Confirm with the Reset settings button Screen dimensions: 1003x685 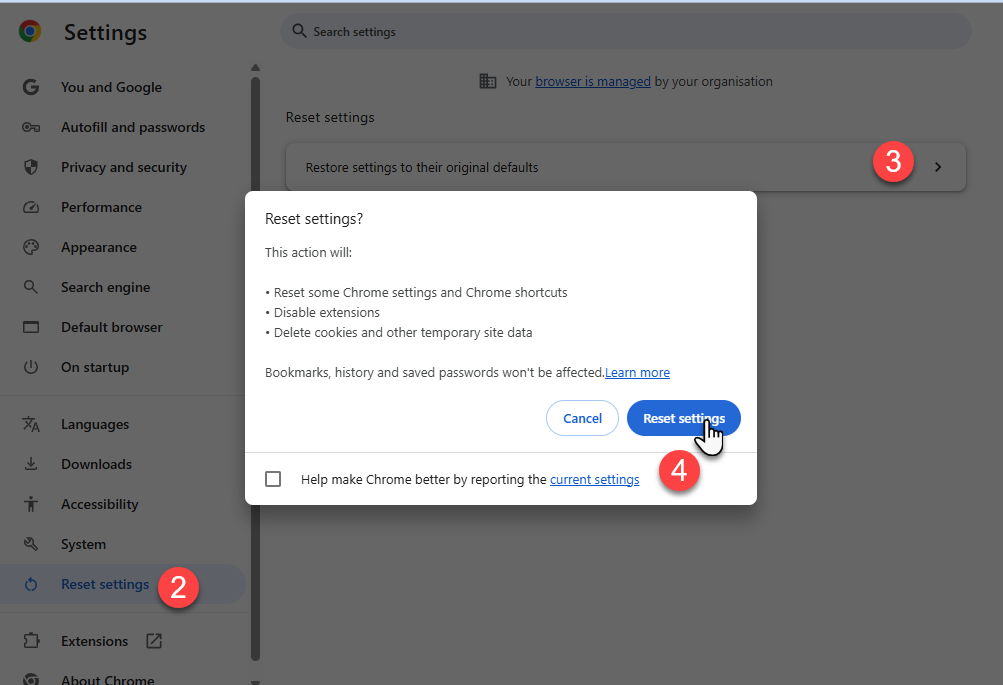pos(683,418)
